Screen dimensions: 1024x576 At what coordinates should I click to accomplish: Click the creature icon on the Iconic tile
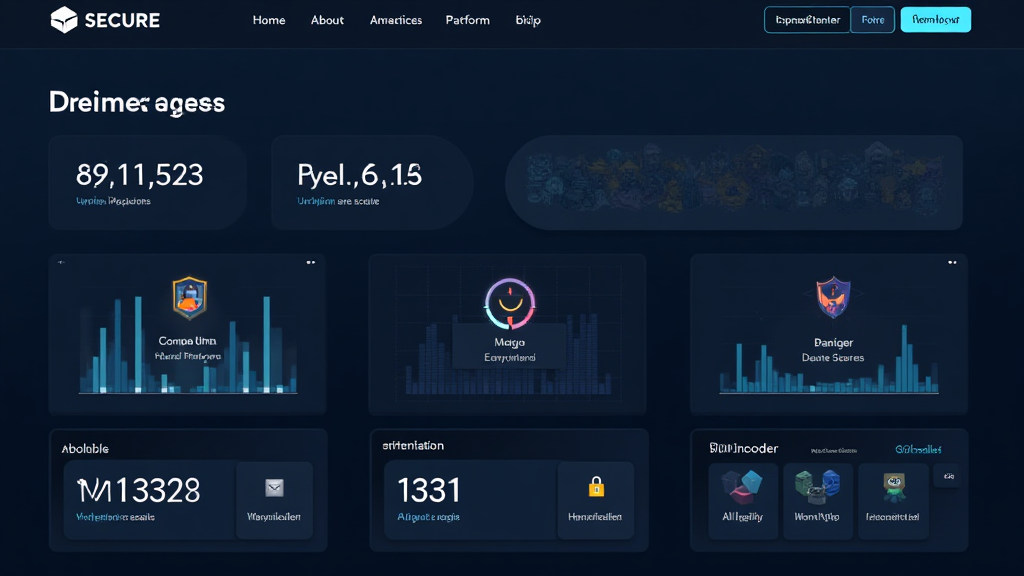pyautogui.click(x=892, y=488)
